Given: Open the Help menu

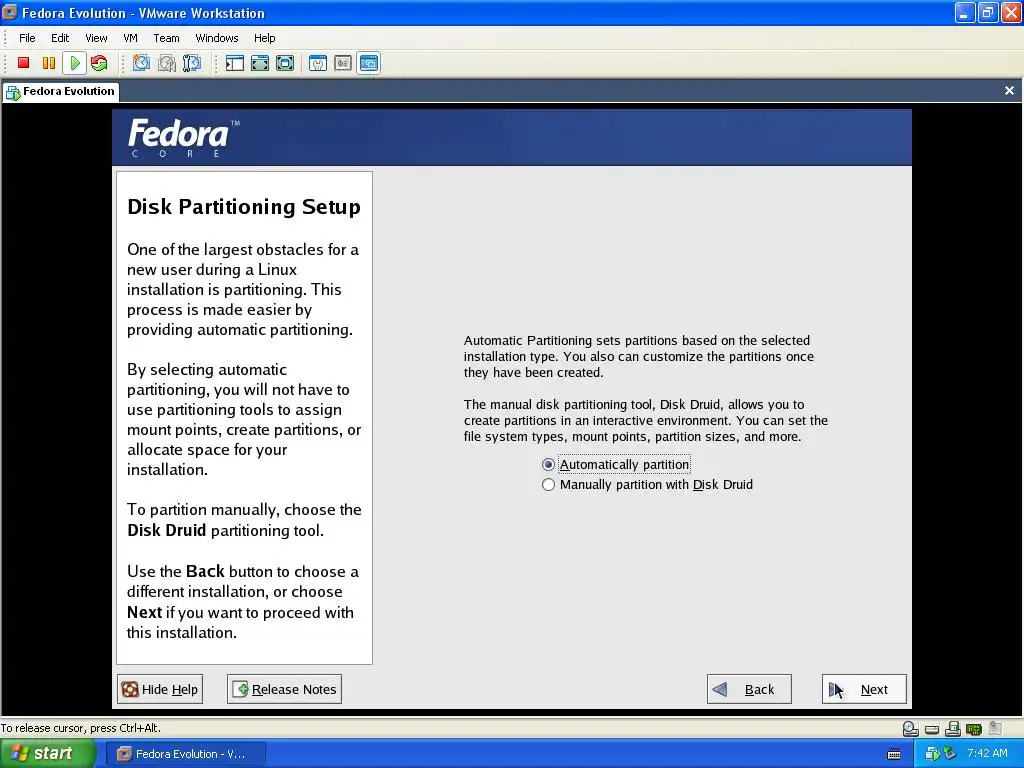Looking at the screenshot, I should click(264, 38).
